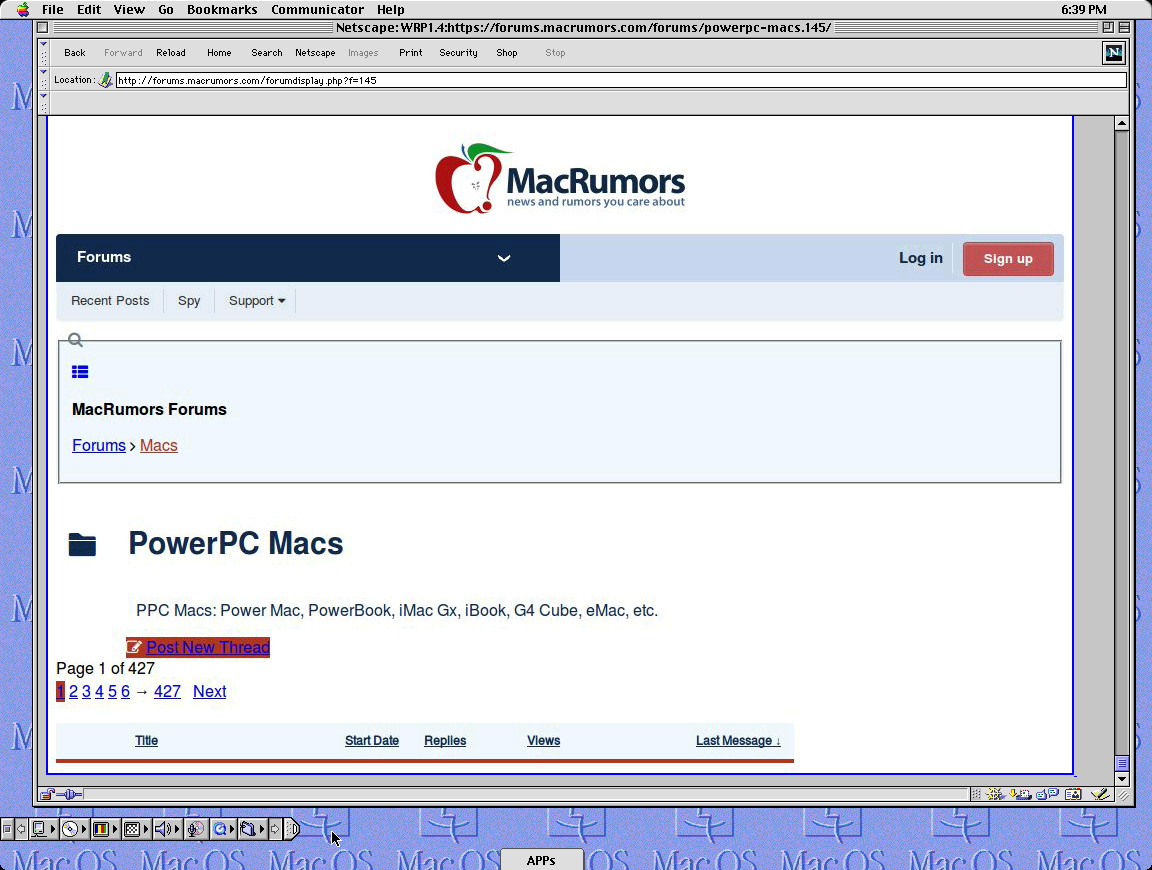Viewport: 1152px width, 870px height.
Task: Sort threads by Replies
Action: click(x=445, y=741)
